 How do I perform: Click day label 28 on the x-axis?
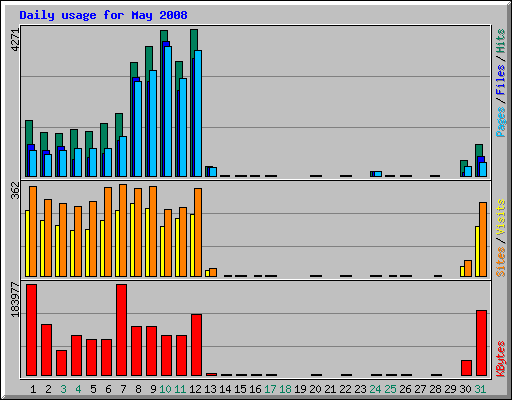435,389
